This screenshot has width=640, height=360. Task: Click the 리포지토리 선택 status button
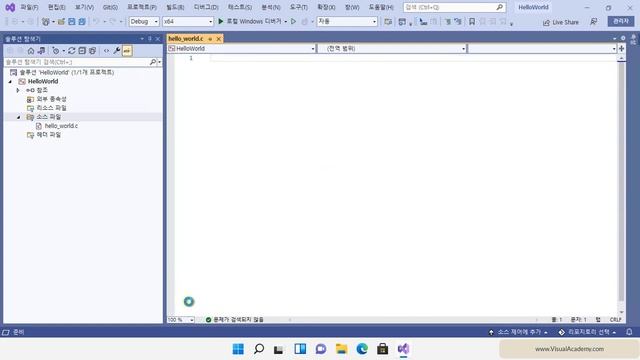click(588, 332)
